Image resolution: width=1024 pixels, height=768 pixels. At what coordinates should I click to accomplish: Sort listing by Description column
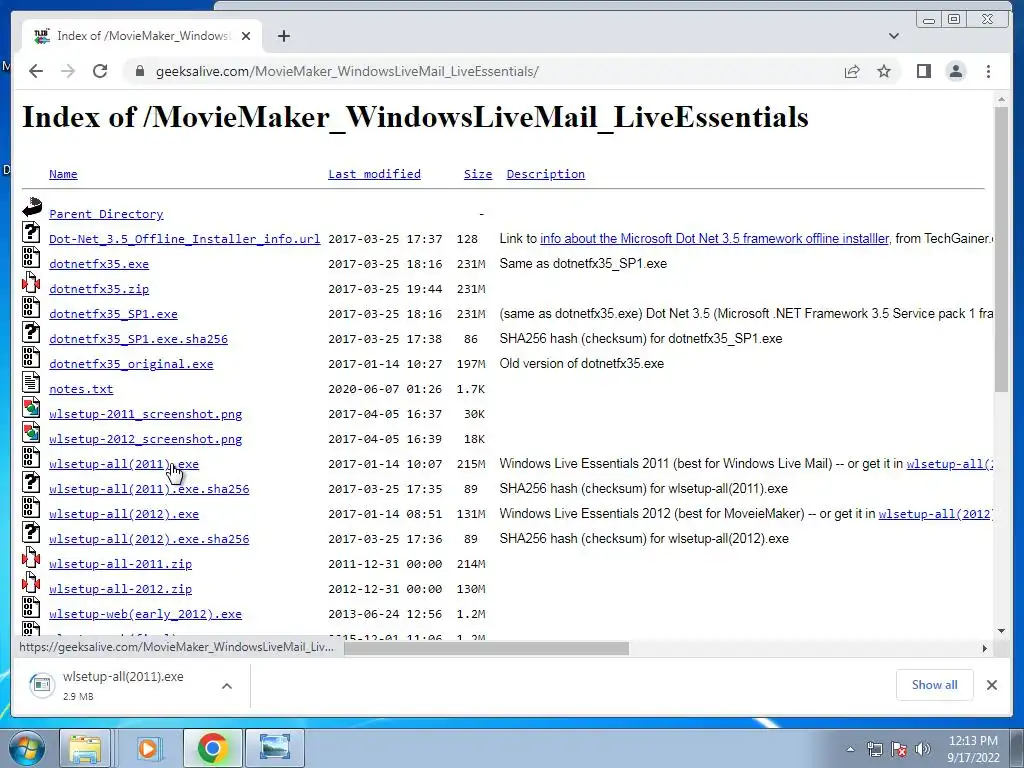coord(546,174)
